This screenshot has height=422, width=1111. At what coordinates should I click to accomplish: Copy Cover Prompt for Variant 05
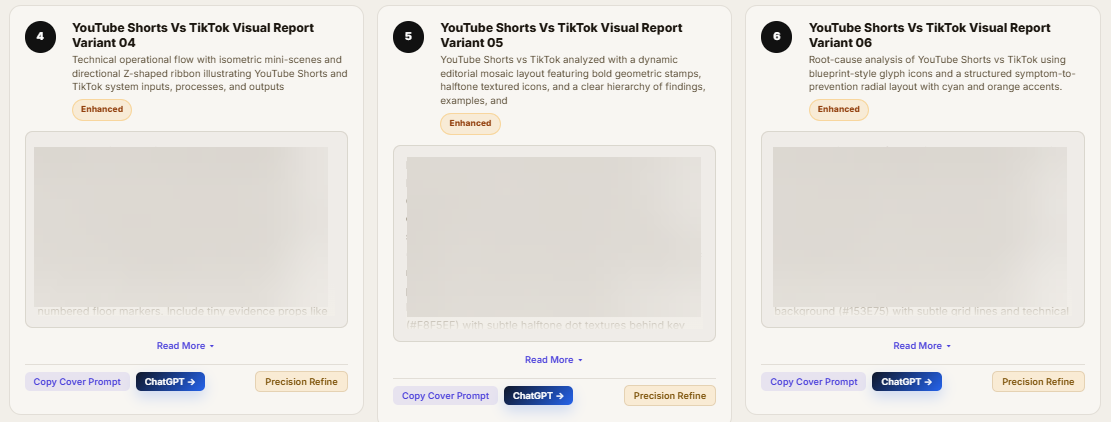coord(446,396)
